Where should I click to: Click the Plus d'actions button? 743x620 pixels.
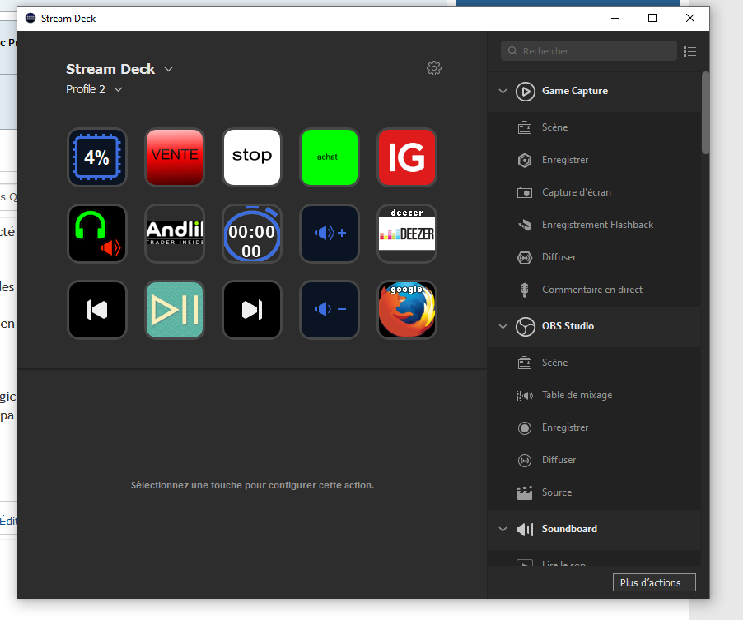653,582
